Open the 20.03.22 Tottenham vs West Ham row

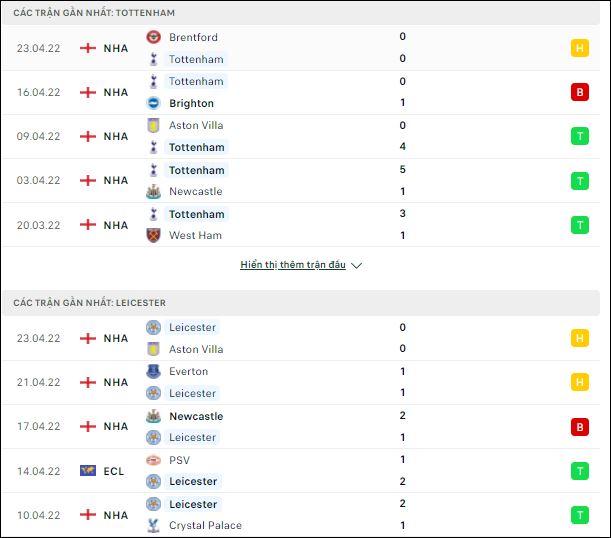tap(301, 225)
